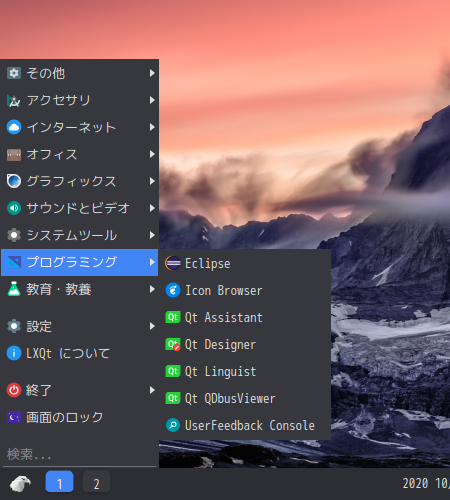Click the プログラミング category icon

click(14, 262)
